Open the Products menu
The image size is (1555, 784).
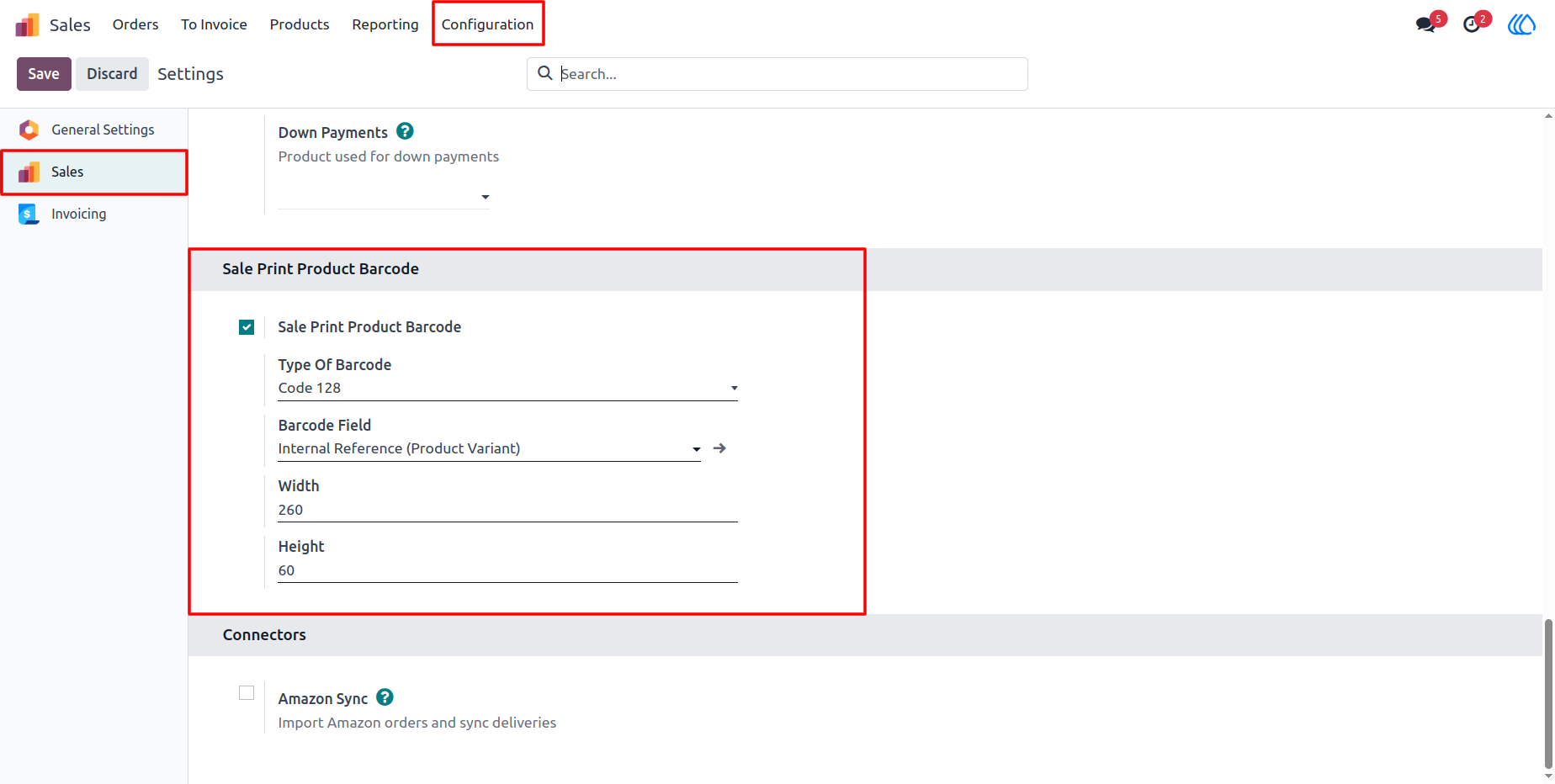pos(300,24)
